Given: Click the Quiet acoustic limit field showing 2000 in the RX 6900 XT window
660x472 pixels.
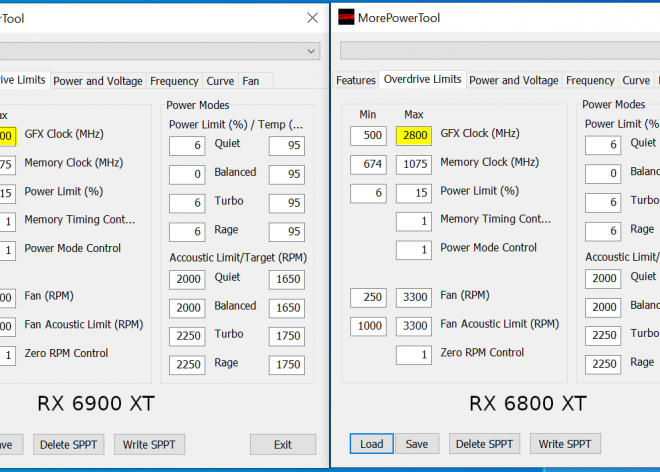Looking at the screenshot, I should [x=187, y=279].
